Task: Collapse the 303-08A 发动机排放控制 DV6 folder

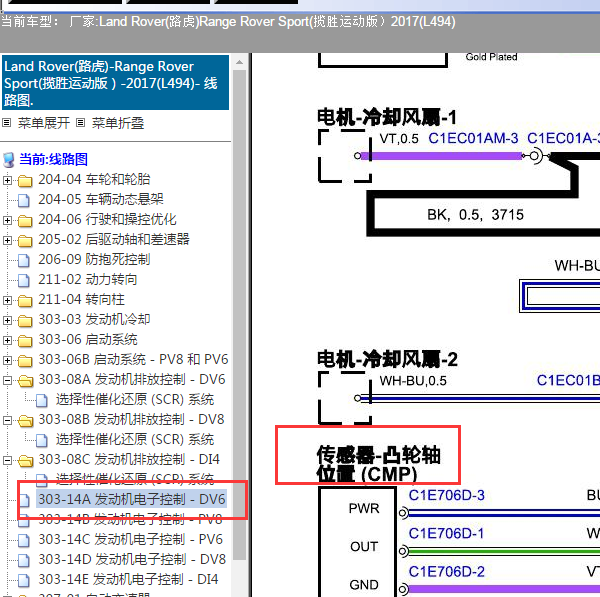Action: [x=7, y=380]
